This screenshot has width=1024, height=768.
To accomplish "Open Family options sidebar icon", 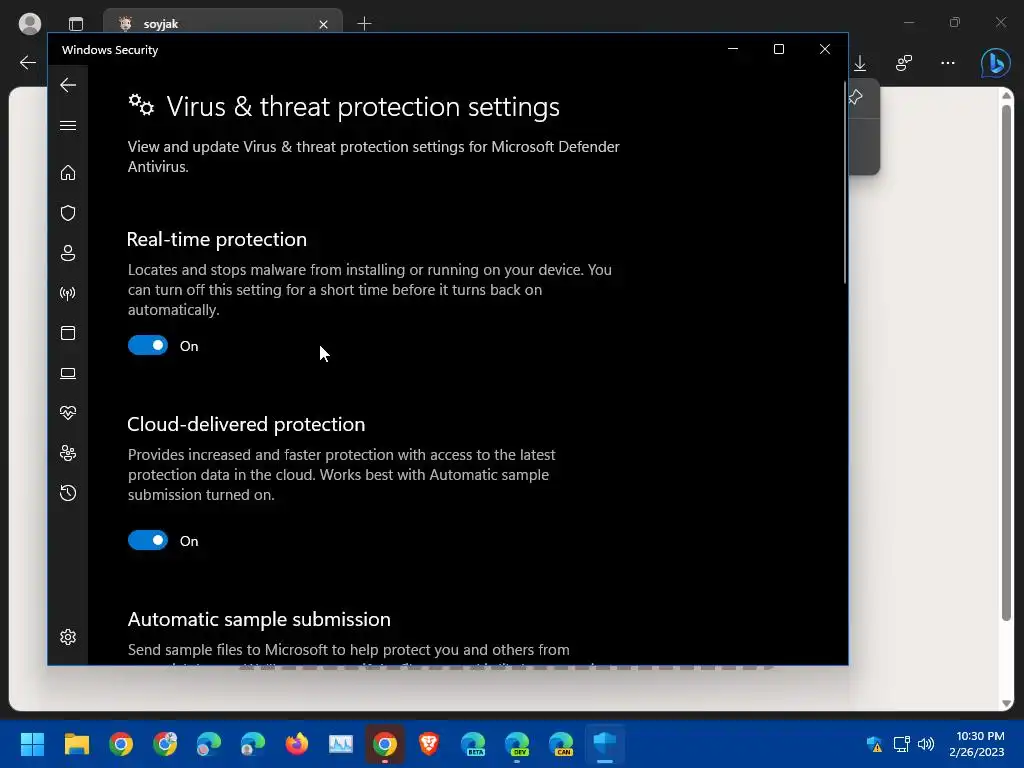I will 68,453.
